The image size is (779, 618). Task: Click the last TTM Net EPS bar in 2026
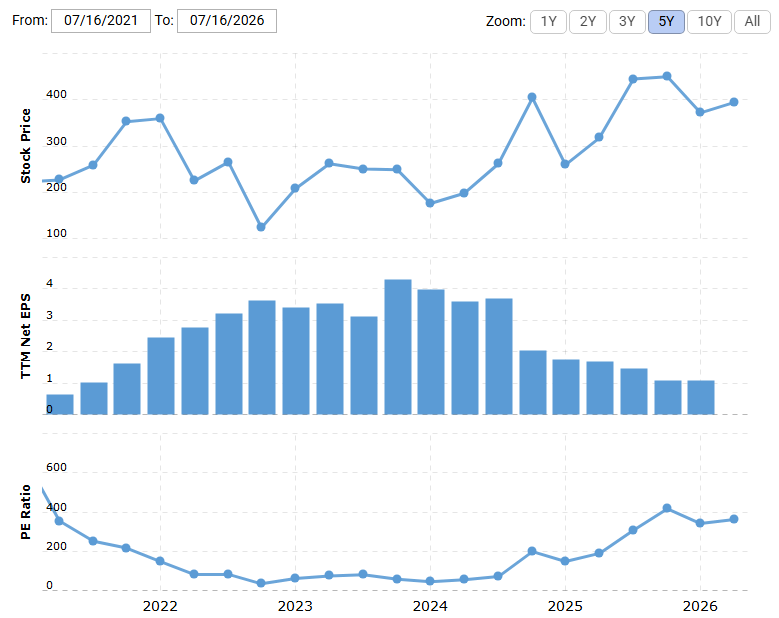click(x=701, y=397)
